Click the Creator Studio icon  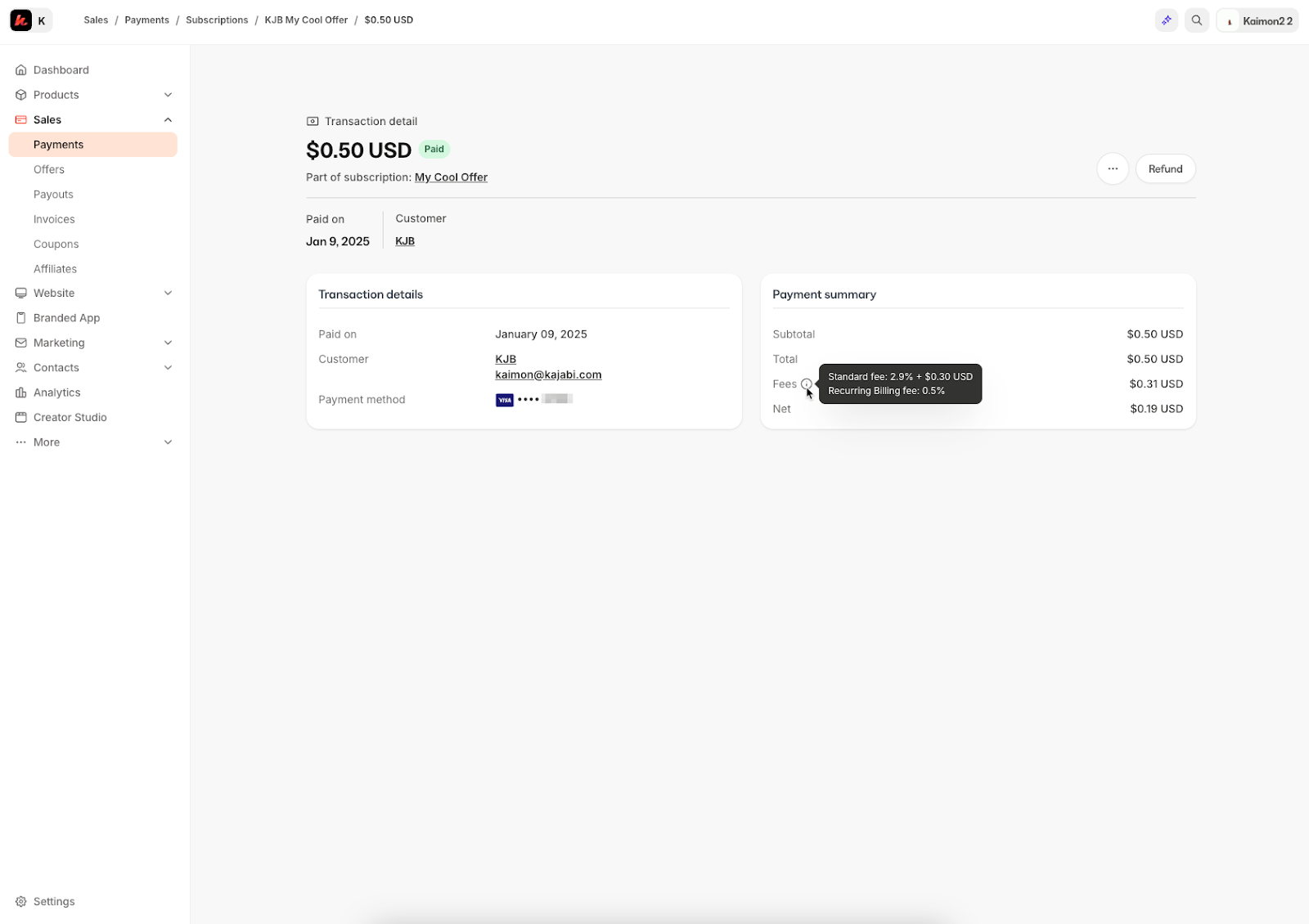21,417
